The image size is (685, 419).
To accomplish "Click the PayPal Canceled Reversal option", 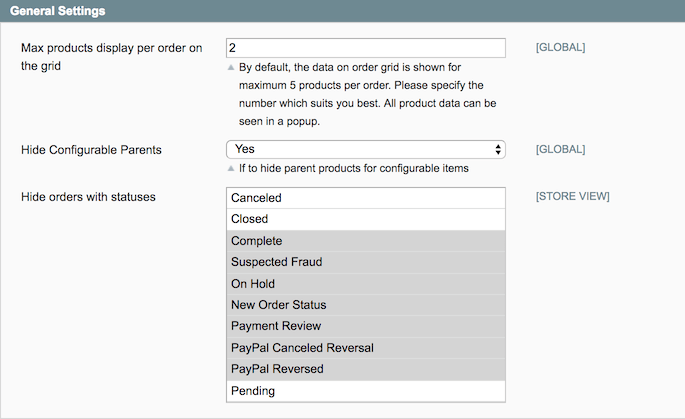I will pyautogui.click(x=366, y=348).
